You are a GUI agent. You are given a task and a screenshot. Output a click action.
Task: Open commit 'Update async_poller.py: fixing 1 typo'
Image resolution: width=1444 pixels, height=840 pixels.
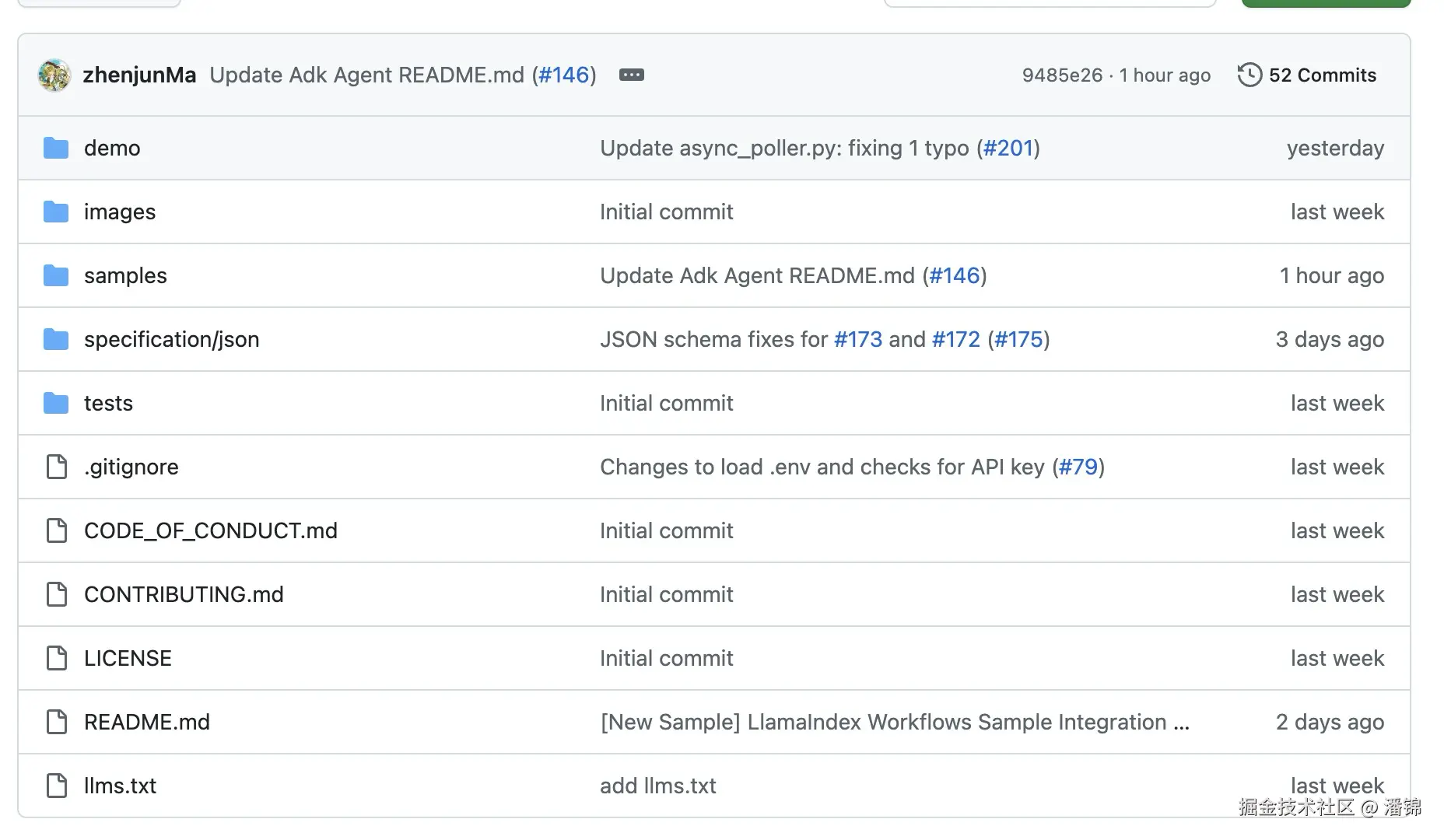(x=784, y=148)
